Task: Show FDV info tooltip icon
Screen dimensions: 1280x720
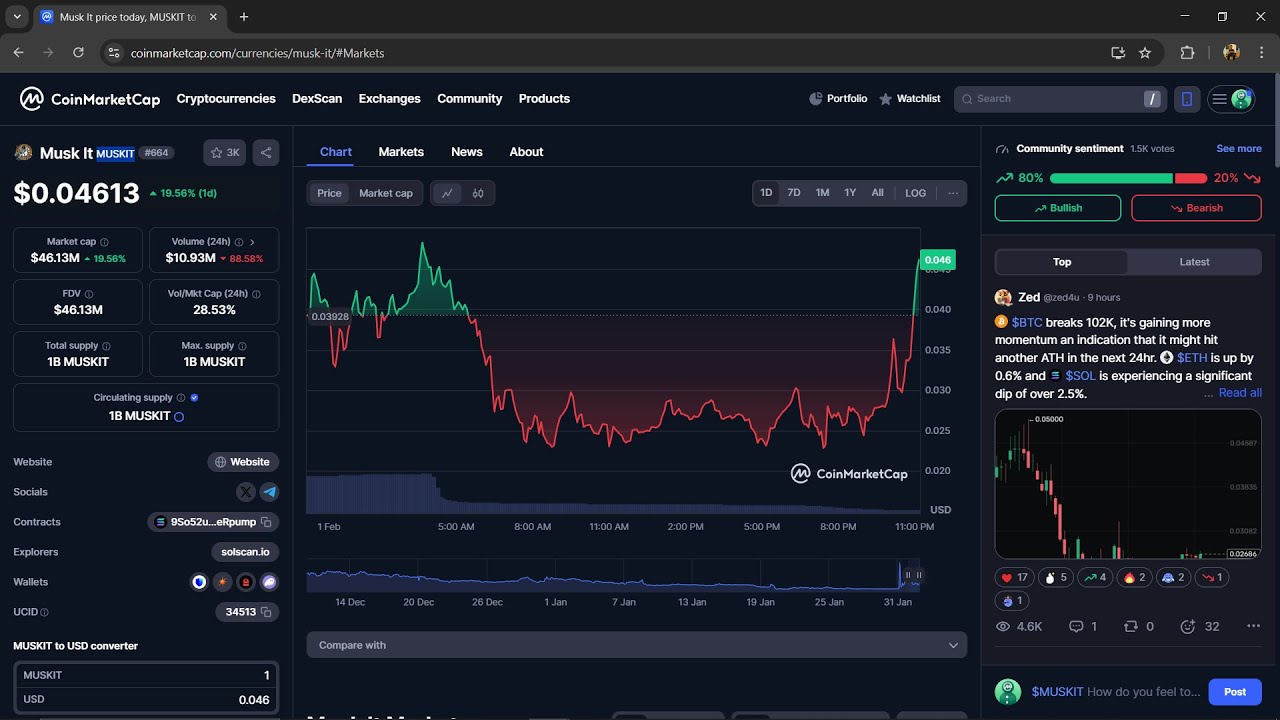Action: pyautogui.click(x=89, y=294)
